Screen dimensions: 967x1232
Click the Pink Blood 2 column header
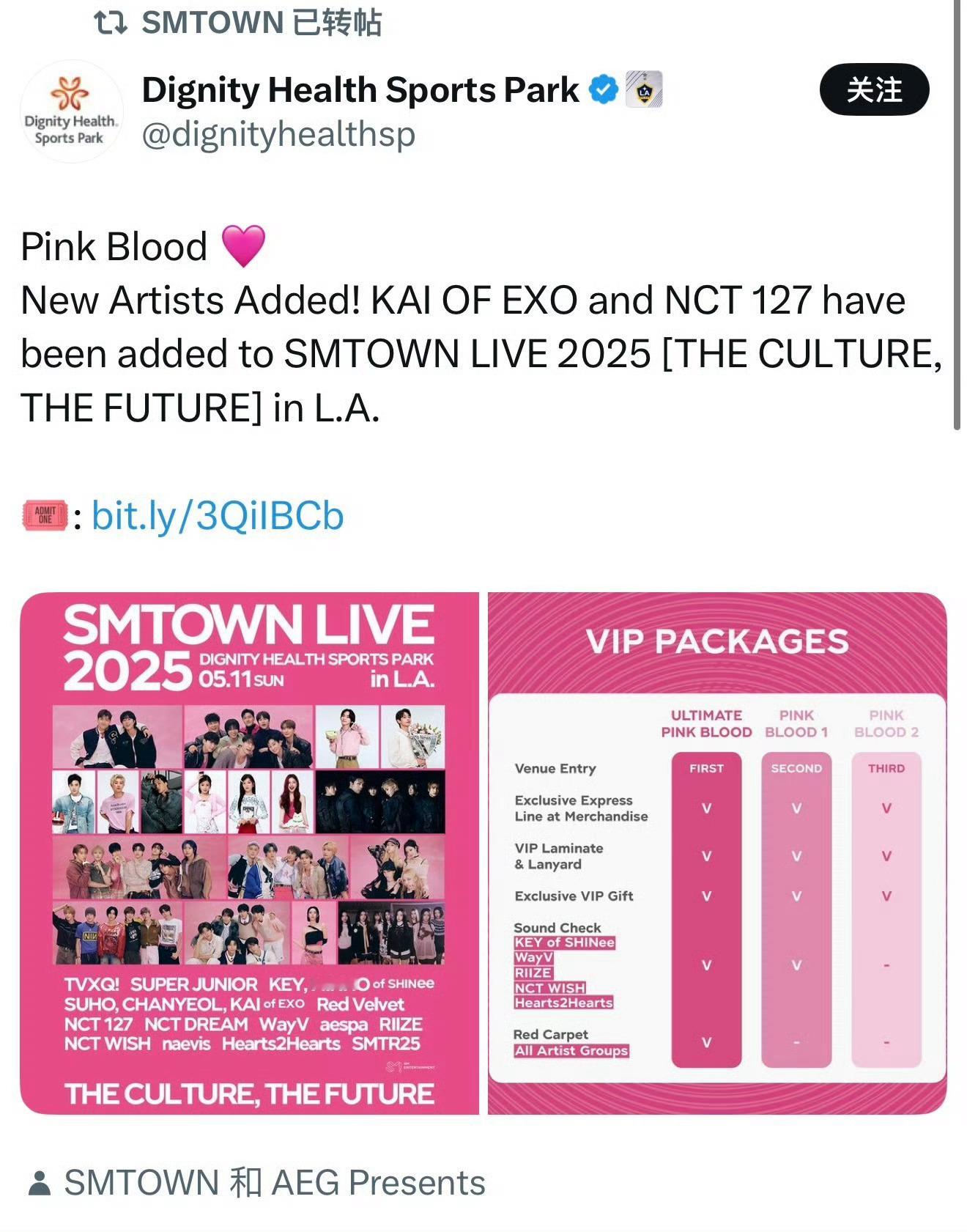tap(886, 723)
